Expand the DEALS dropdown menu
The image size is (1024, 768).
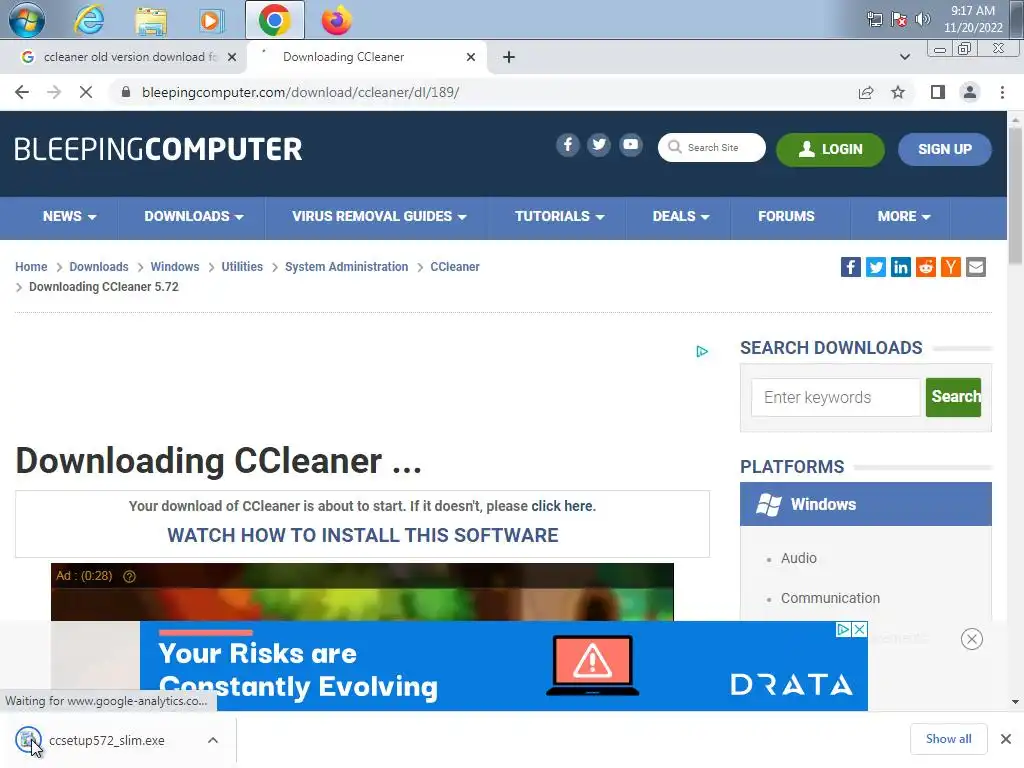pyautogui.click(x=680, y=216)
